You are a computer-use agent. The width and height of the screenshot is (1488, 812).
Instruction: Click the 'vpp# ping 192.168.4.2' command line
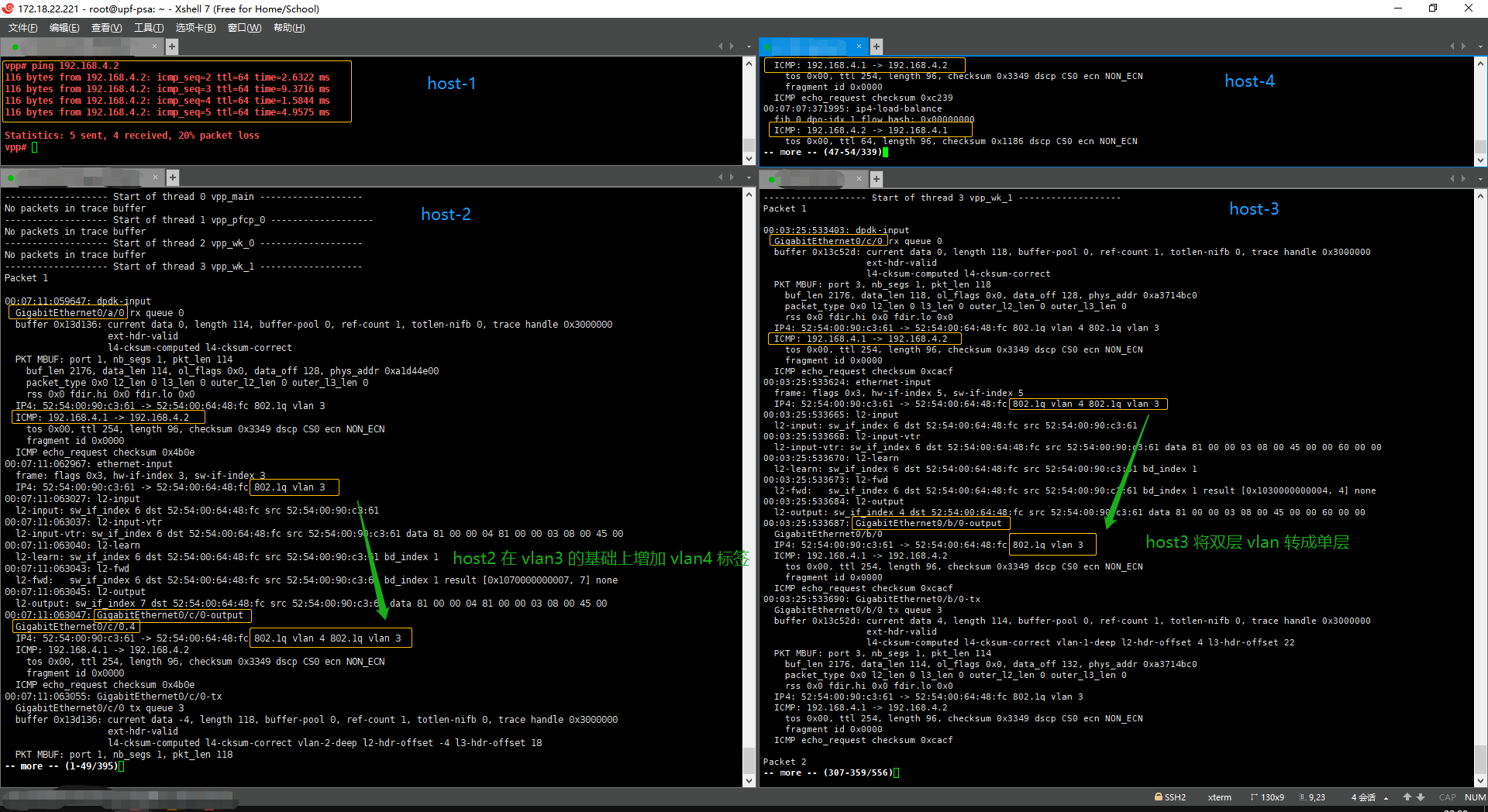(62, 66)
